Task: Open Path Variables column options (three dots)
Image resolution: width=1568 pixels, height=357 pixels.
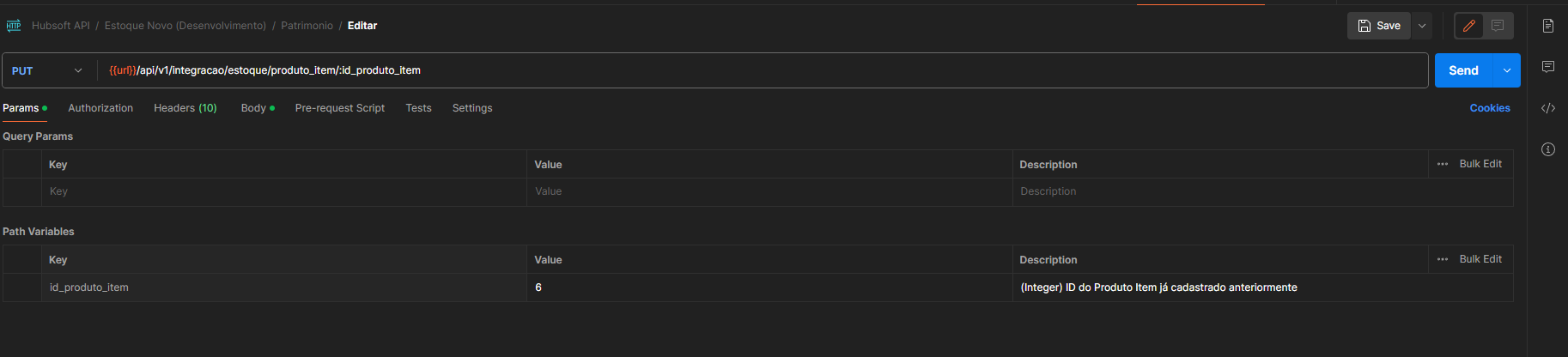Action: pos(1443,259)
